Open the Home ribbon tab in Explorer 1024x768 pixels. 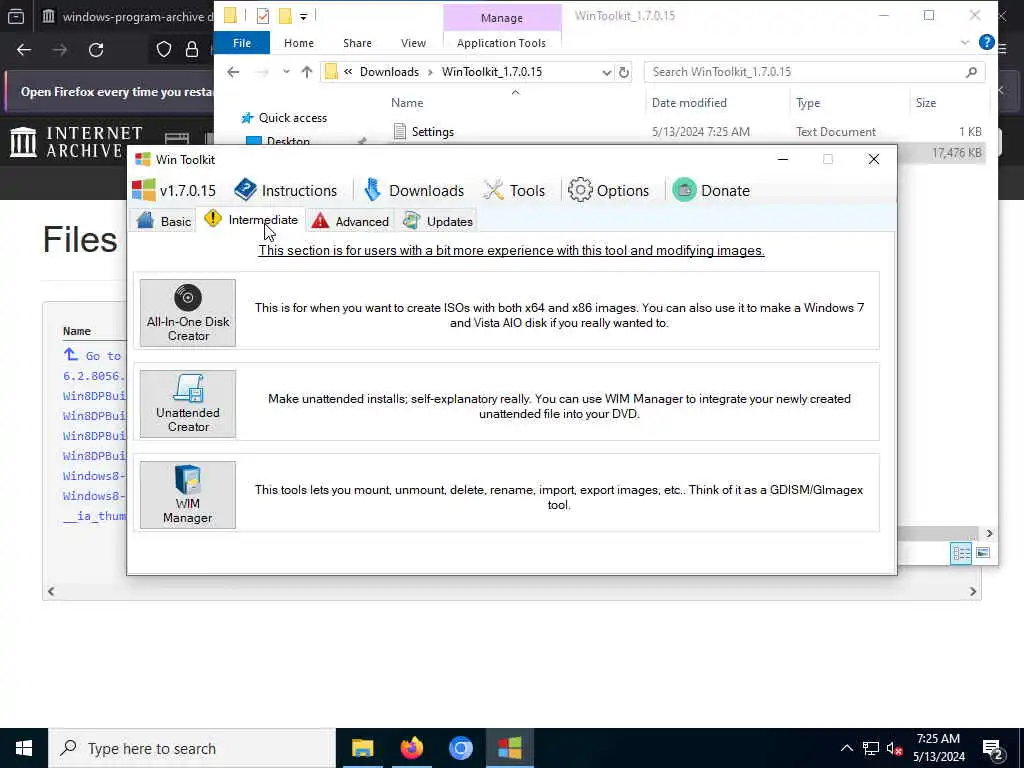click(298, 43)
